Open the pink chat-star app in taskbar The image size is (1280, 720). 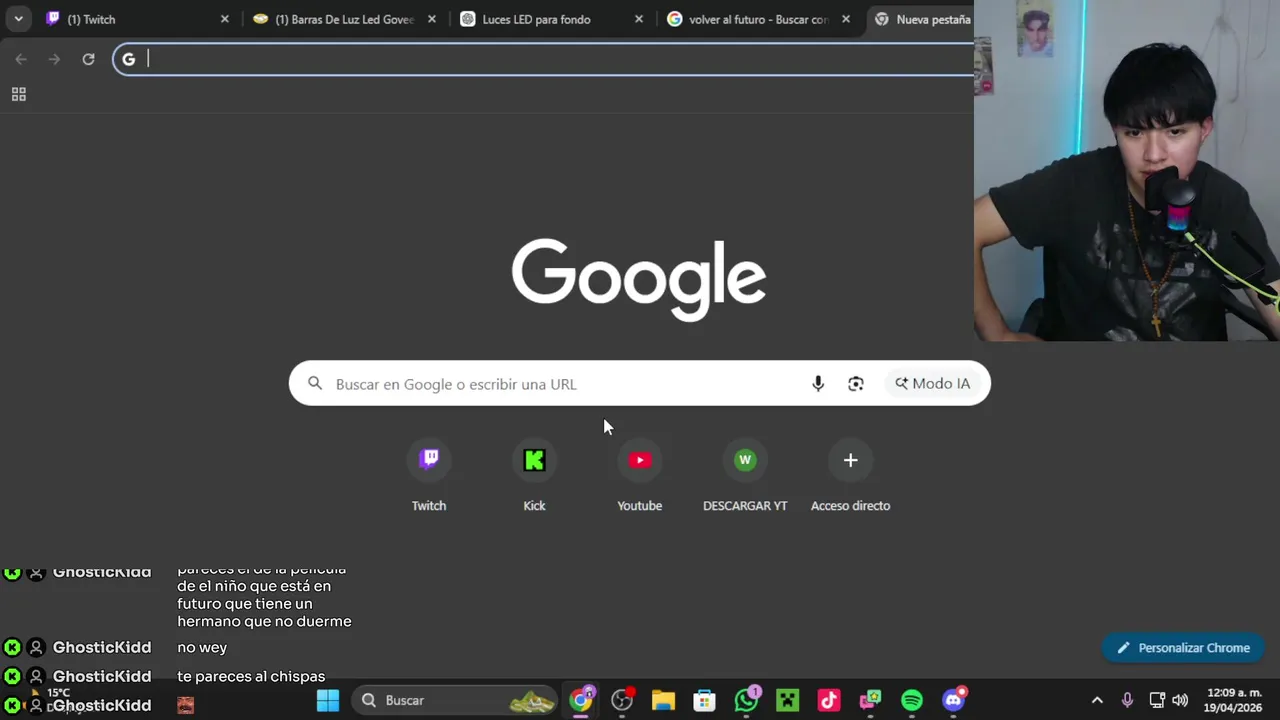(x=871, y=700)
